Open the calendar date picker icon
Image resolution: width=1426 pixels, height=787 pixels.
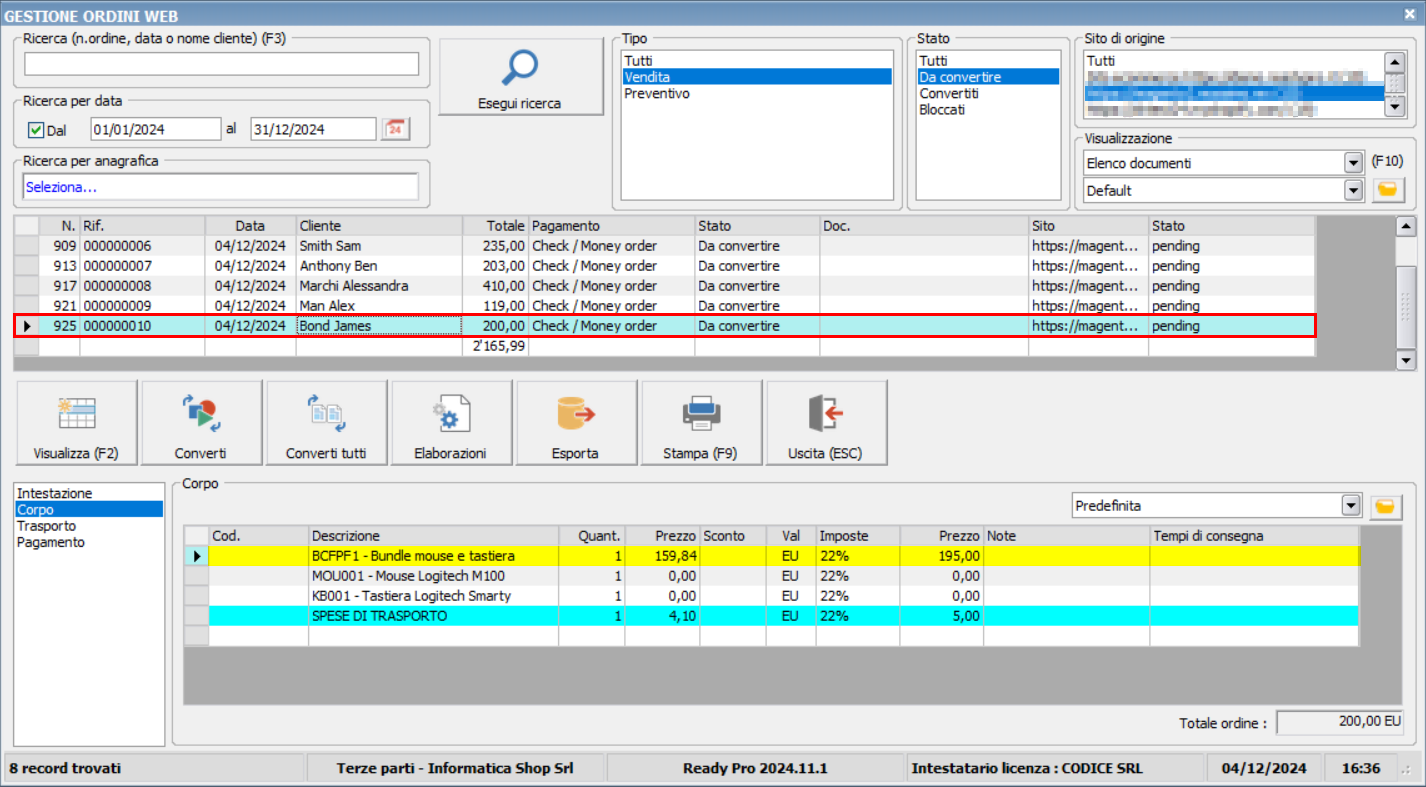point(396,129)
